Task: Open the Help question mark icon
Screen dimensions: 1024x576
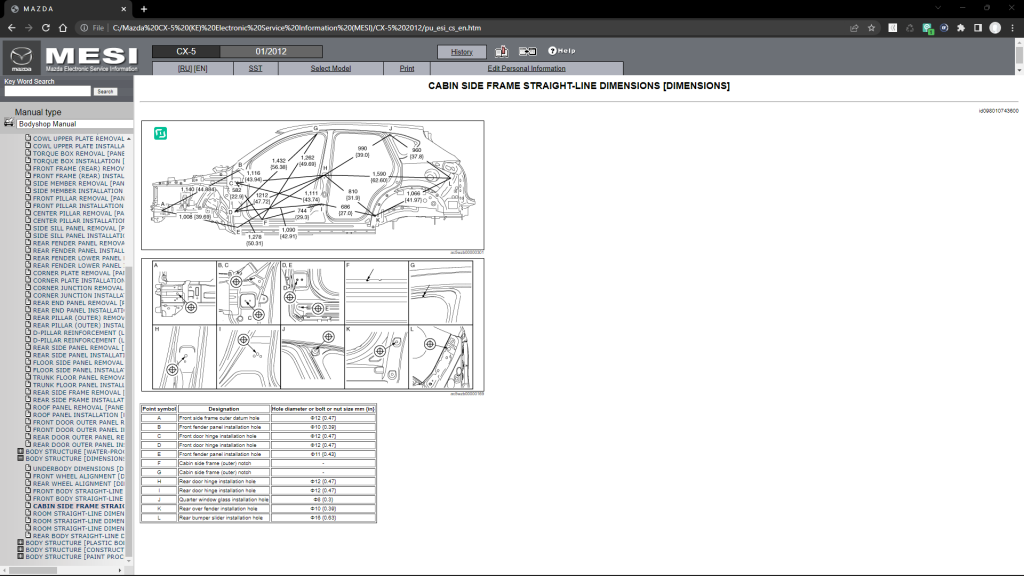Action: [553, 51]
